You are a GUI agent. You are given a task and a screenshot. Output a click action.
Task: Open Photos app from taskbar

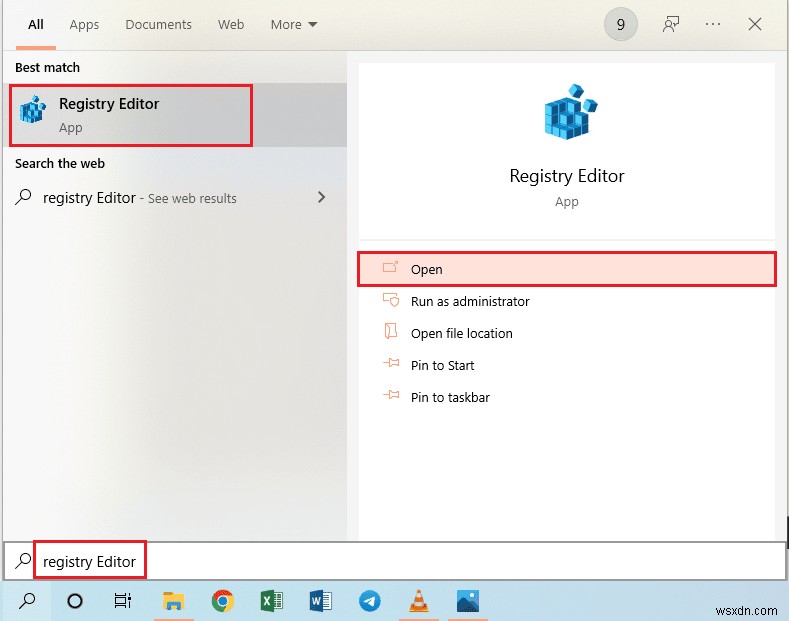click(468, 601)
